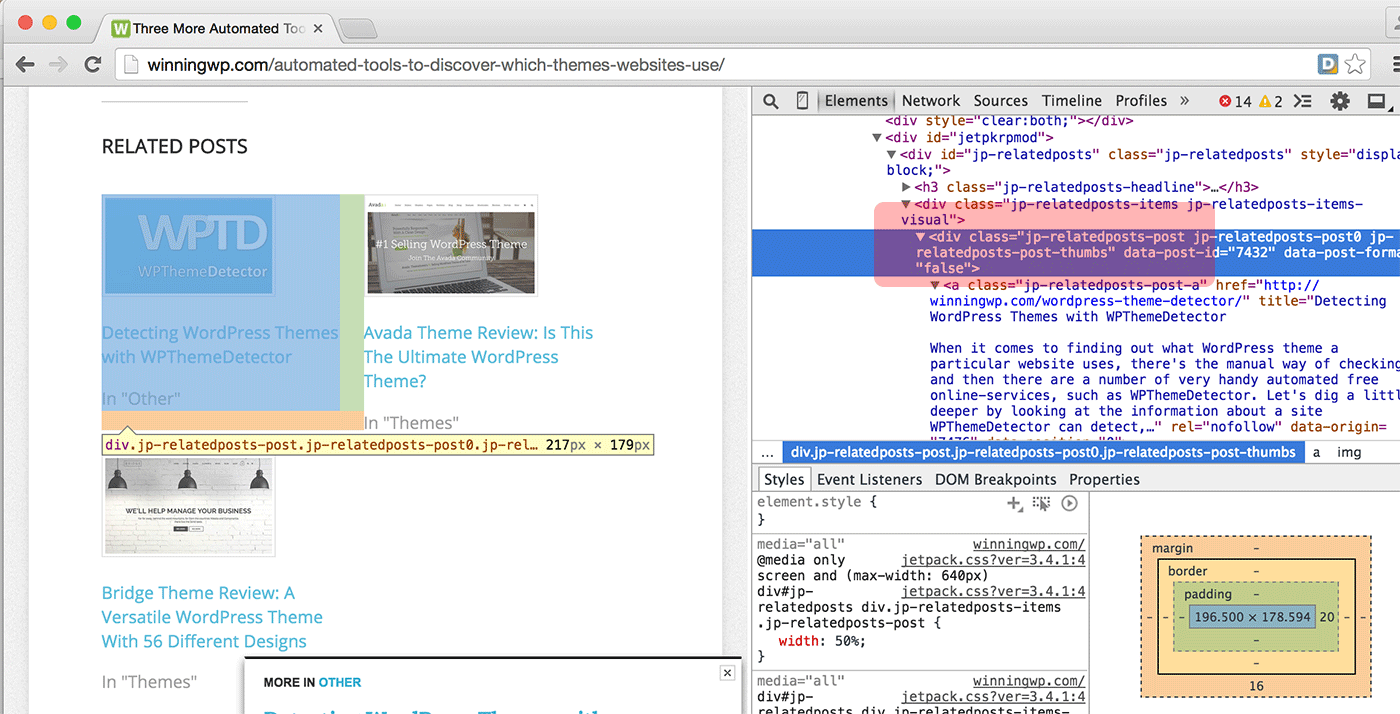Close the More in Other popup
The image size is (1400, 714).
728,673
